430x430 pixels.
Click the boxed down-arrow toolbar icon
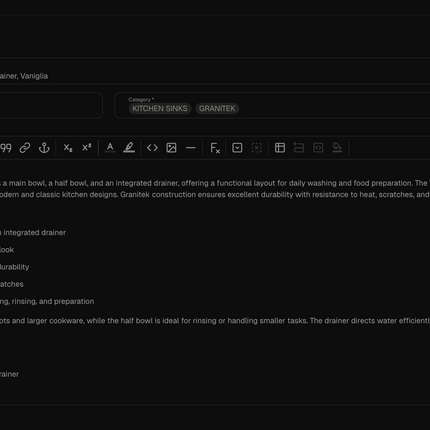[x=237, y=148]
